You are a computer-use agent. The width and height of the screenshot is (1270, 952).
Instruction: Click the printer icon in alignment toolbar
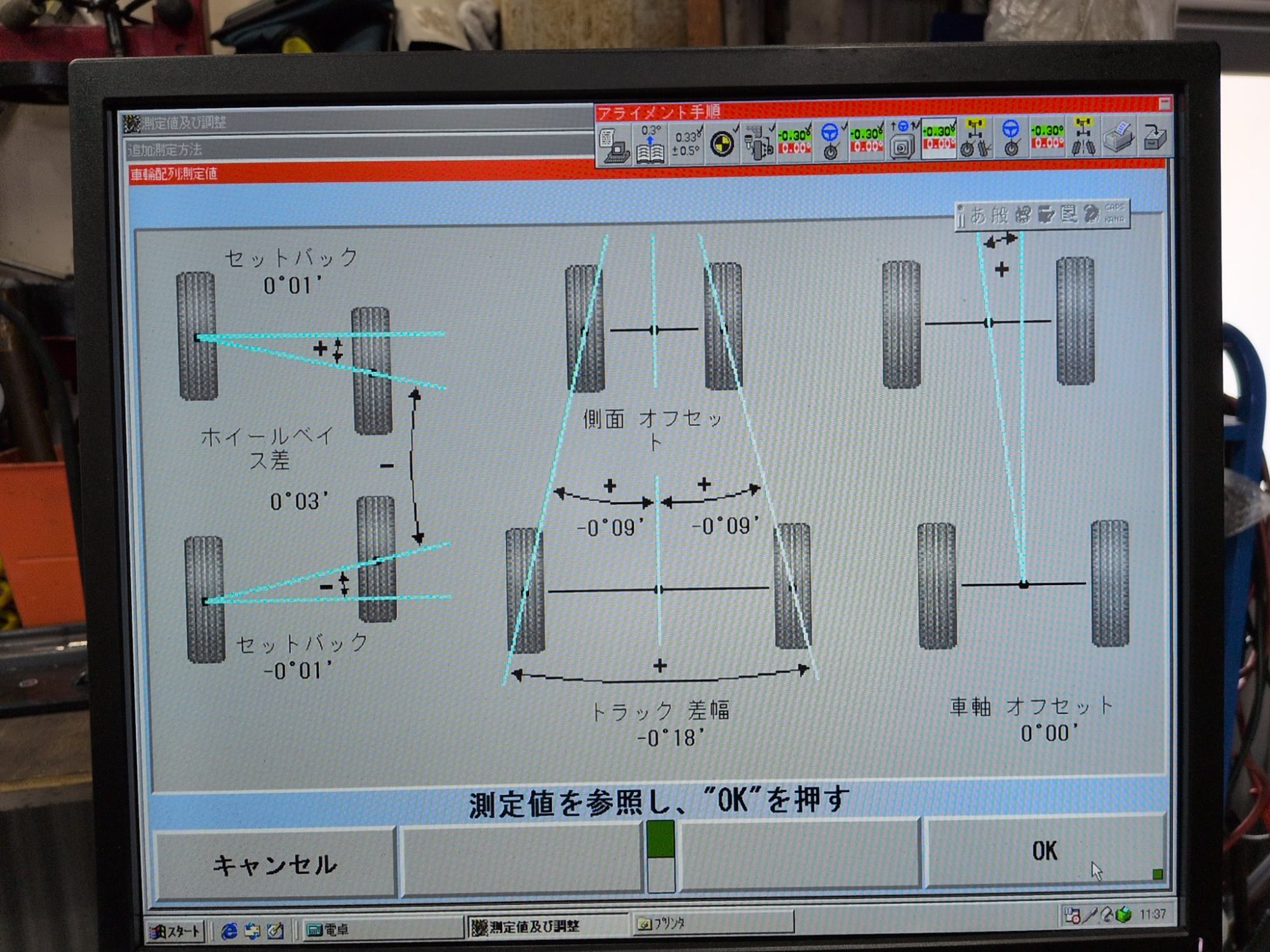point(1118,137)
